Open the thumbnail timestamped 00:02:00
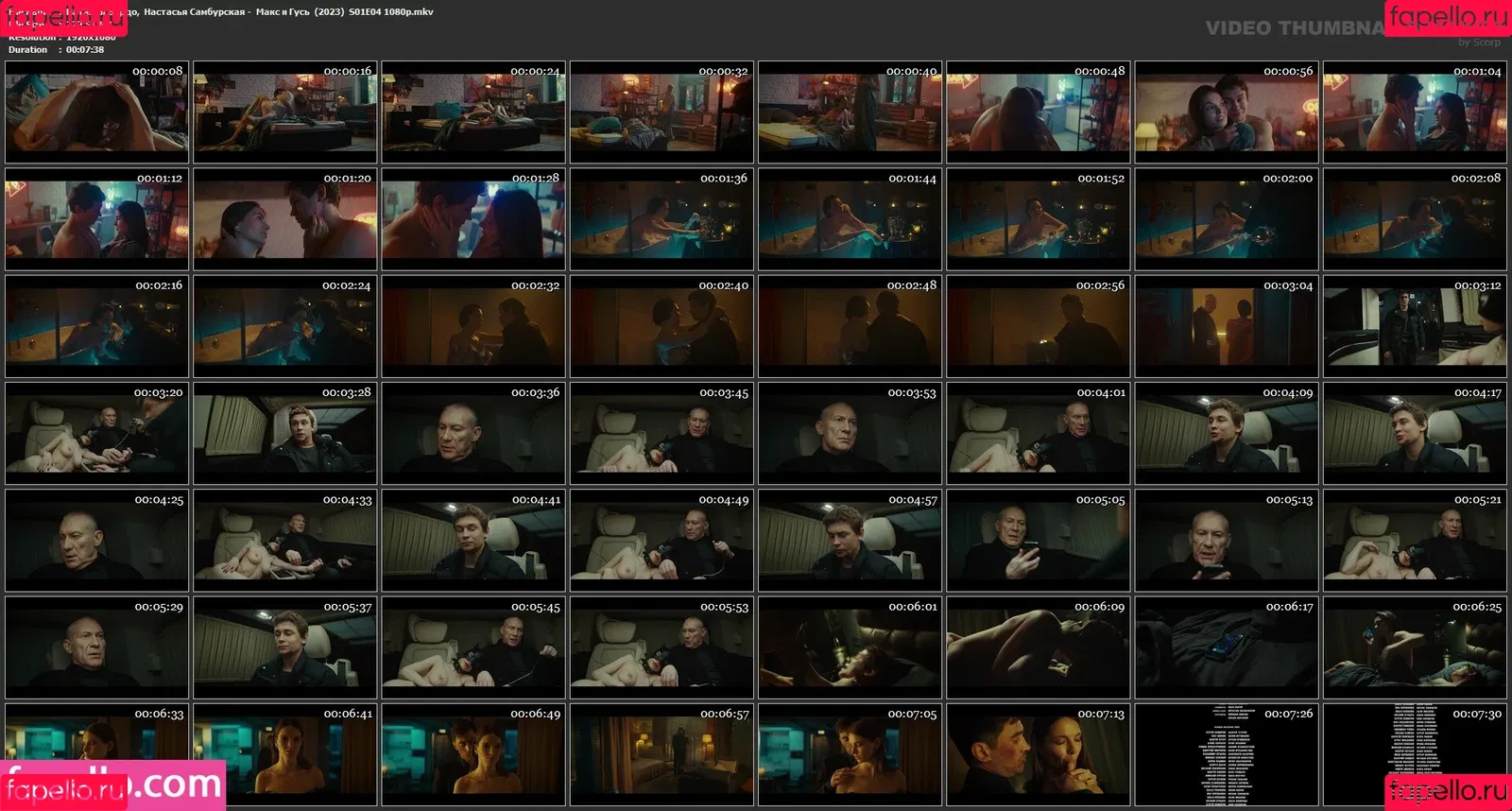Viewport: 1512px width, 811px height. pos(1227,219)
